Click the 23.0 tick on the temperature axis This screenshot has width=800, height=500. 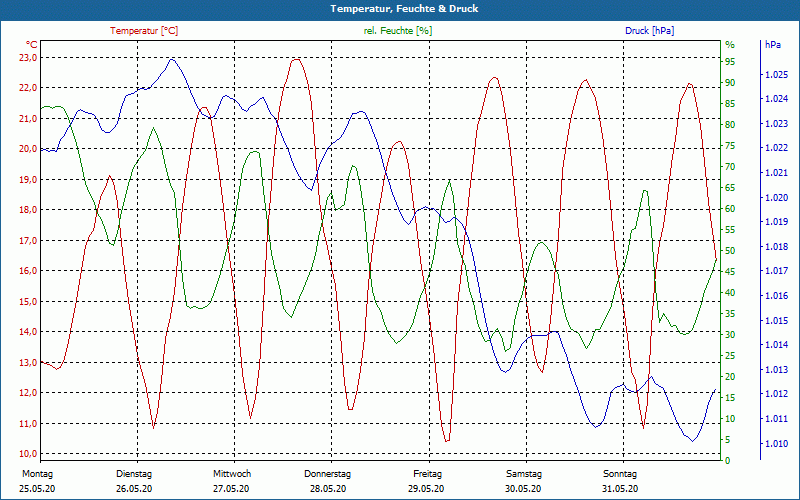tap(28, 58)
